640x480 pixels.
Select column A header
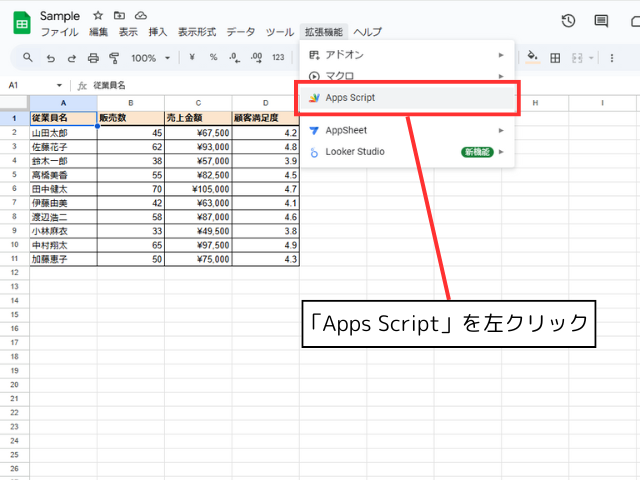[63, 103]
